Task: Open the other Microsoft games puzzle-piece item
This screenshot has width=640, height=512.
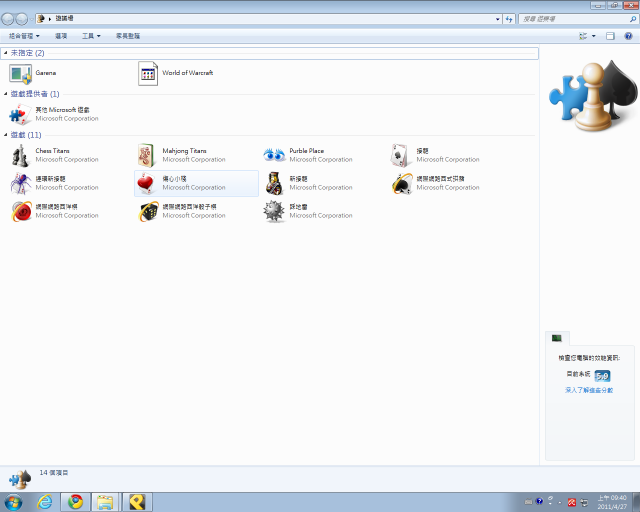Action: point(54,114)
